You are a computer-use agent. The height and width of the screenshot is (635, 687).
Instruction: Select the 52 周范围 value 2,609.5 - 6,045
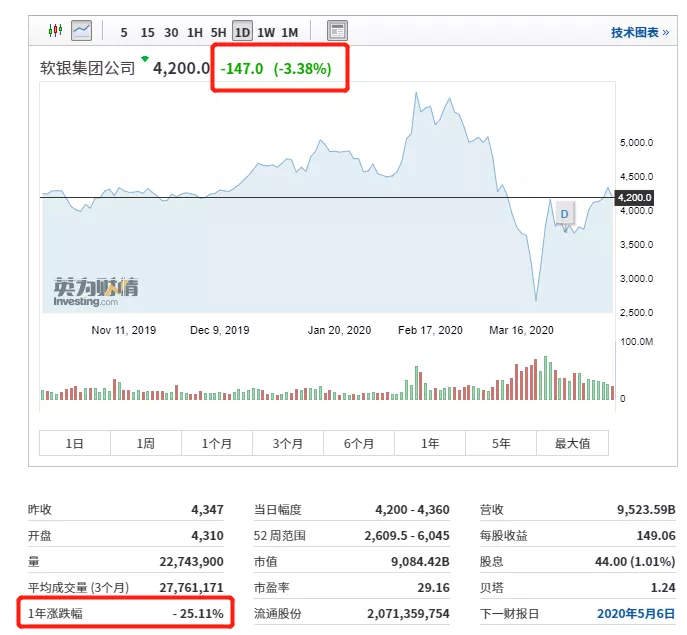point(407,536)
